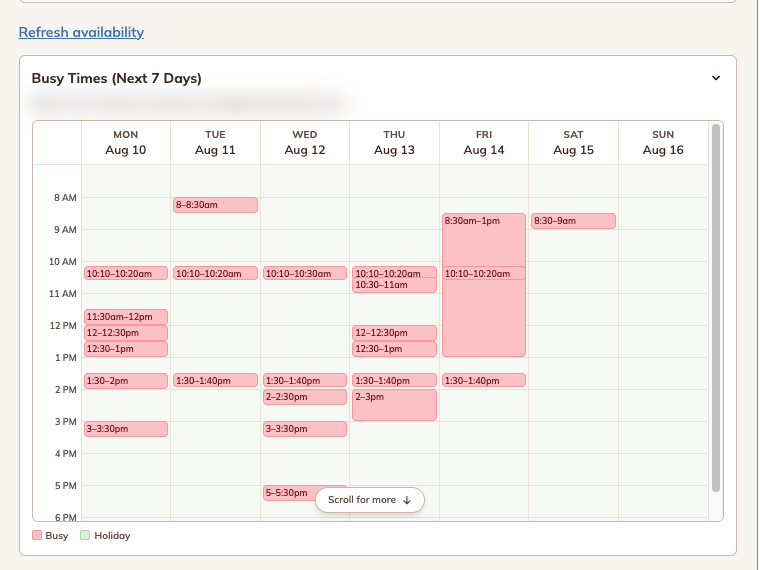Image resolution: width=760 pixels, height=570 pixels.
Task: Select Monday's 11:30am–12pm busy event
Action: pyautogui.click(x=126, y=317)
